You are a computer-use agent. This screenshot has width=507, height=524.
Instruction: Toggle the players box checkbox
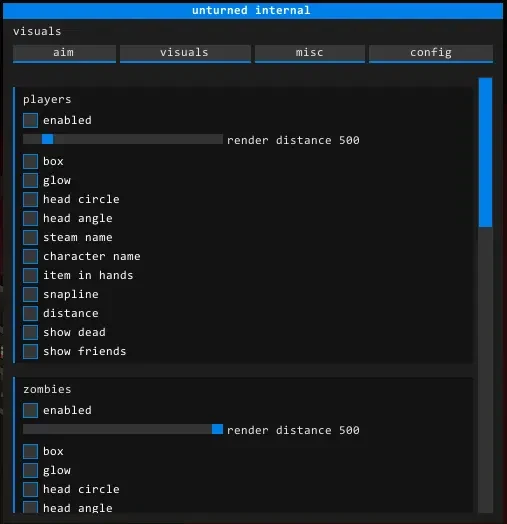click(x=30, y=161)
